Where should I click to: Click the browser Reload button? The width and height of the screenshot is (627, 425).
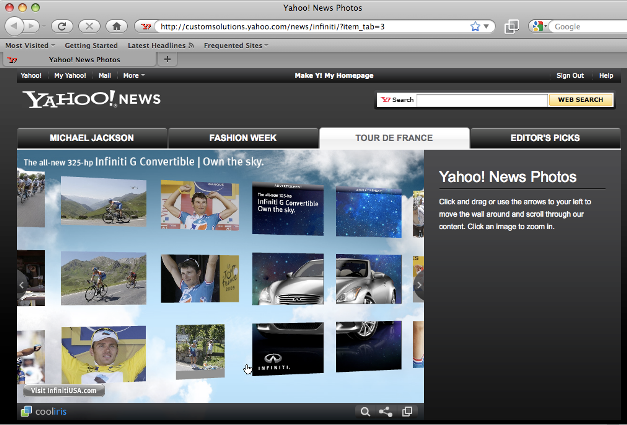click(61, 26)
